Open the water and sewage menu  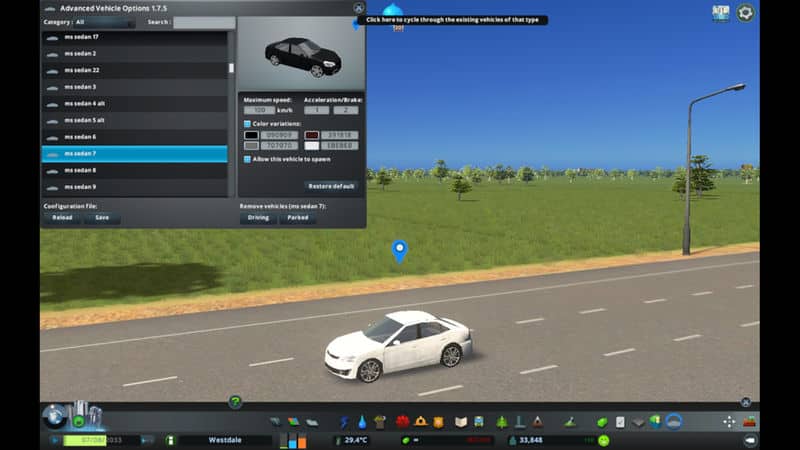[x=362, y=422]
